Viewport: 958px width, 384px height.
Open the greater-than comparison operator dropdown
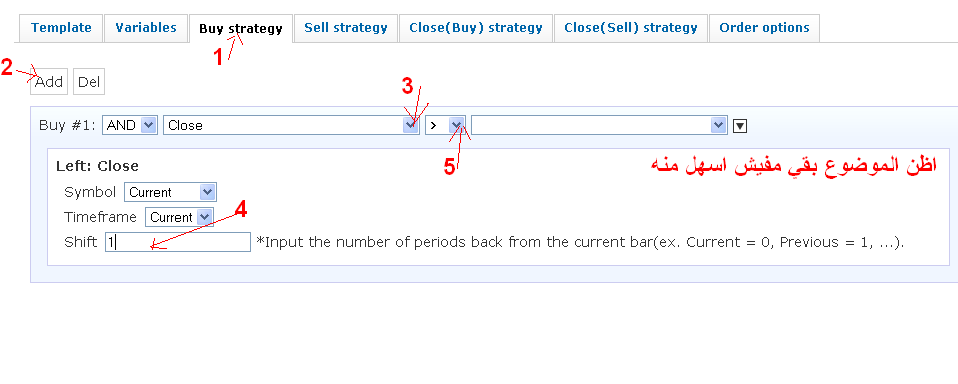click(x=445, y=125)
